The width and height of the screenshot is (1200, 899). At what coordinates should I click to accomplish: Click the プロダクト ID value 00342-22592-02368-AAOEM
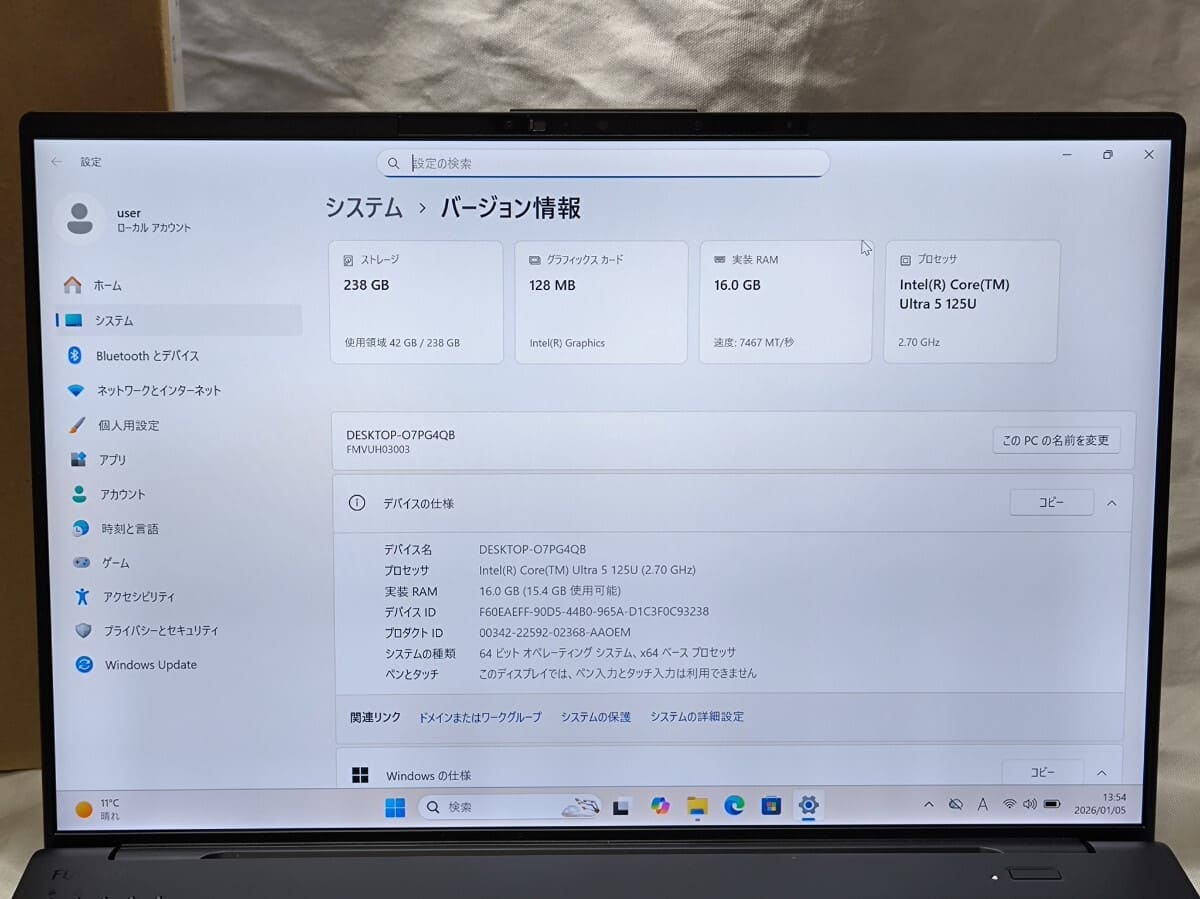555,633
